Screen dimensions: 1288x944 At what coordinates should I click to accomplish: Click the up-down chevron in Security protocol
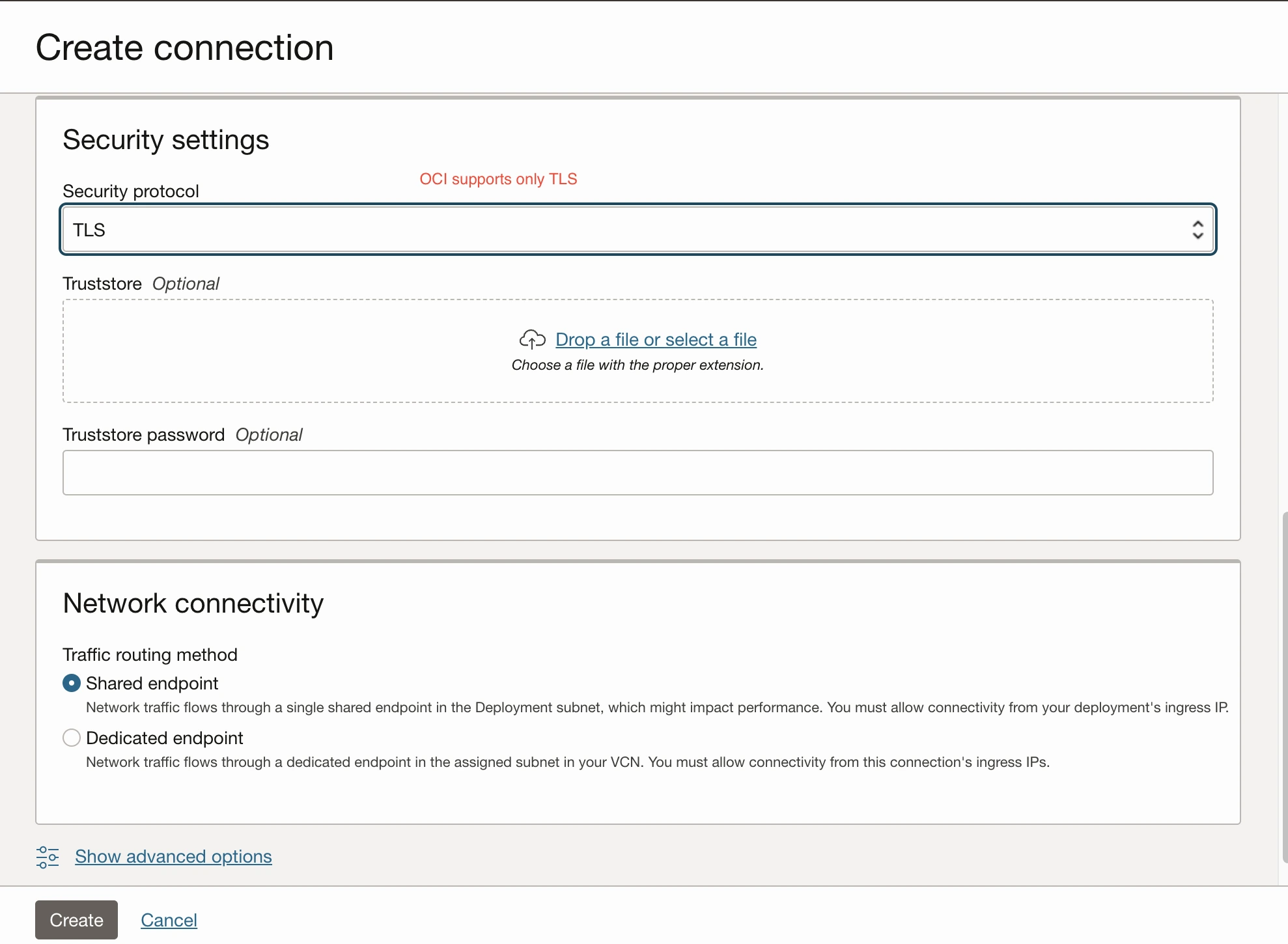pyautogui.click(x=1197, y=230)
